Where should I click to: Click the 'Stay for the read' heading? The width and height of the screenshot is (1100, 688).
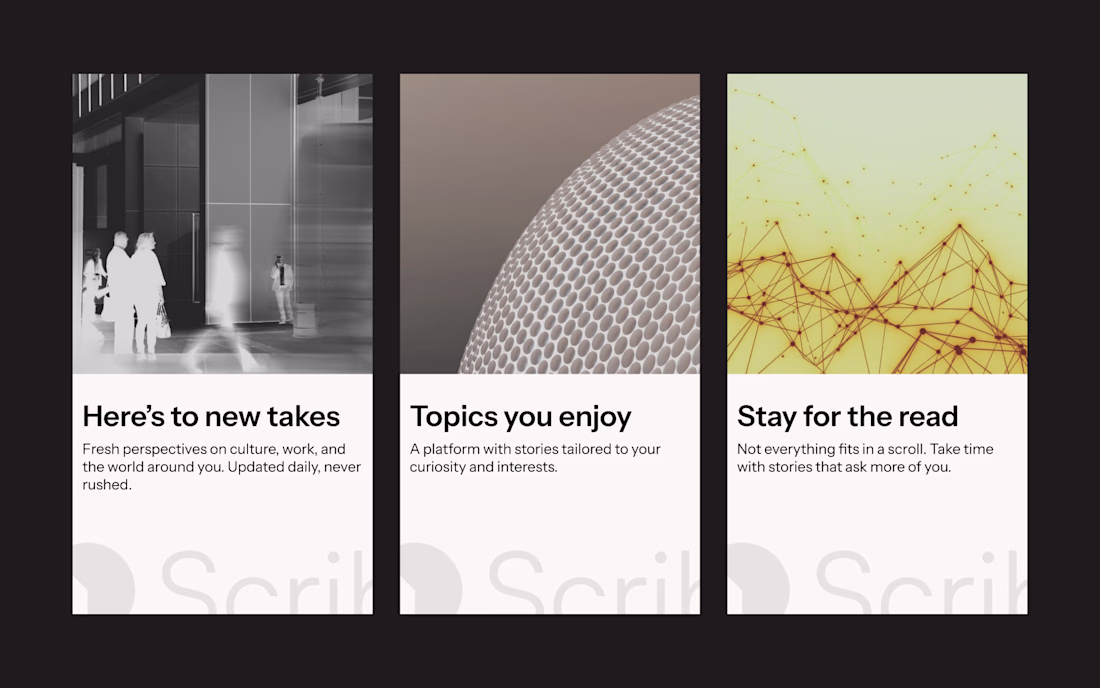847,417
